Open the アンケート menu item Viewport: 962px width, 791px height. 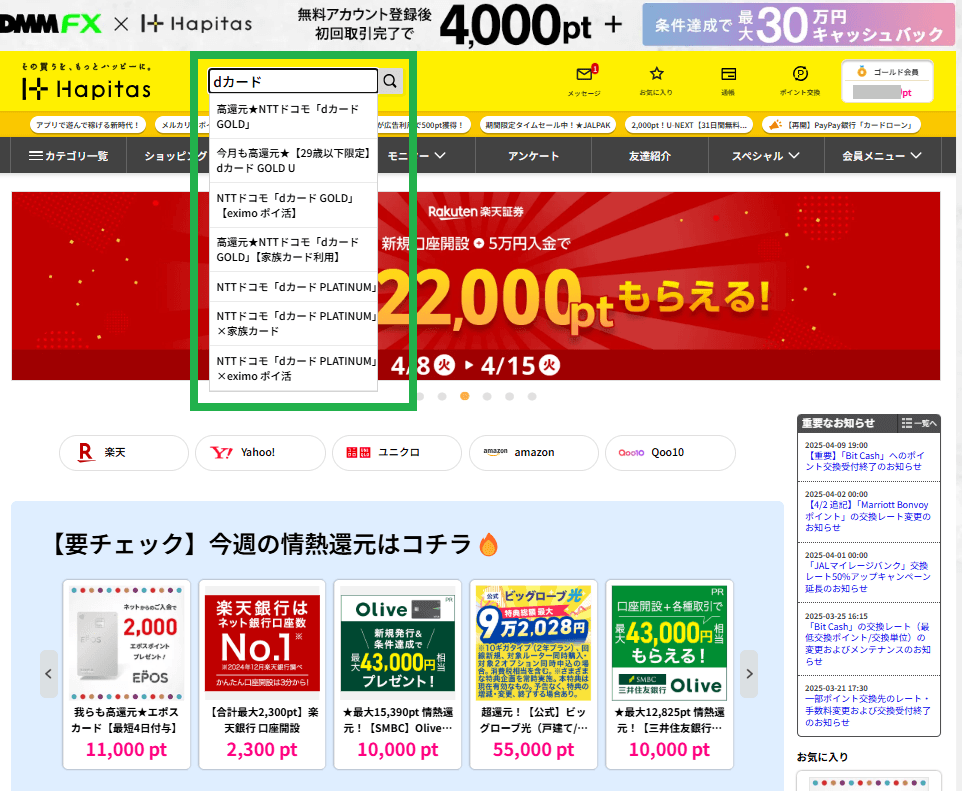click(534, 156)
